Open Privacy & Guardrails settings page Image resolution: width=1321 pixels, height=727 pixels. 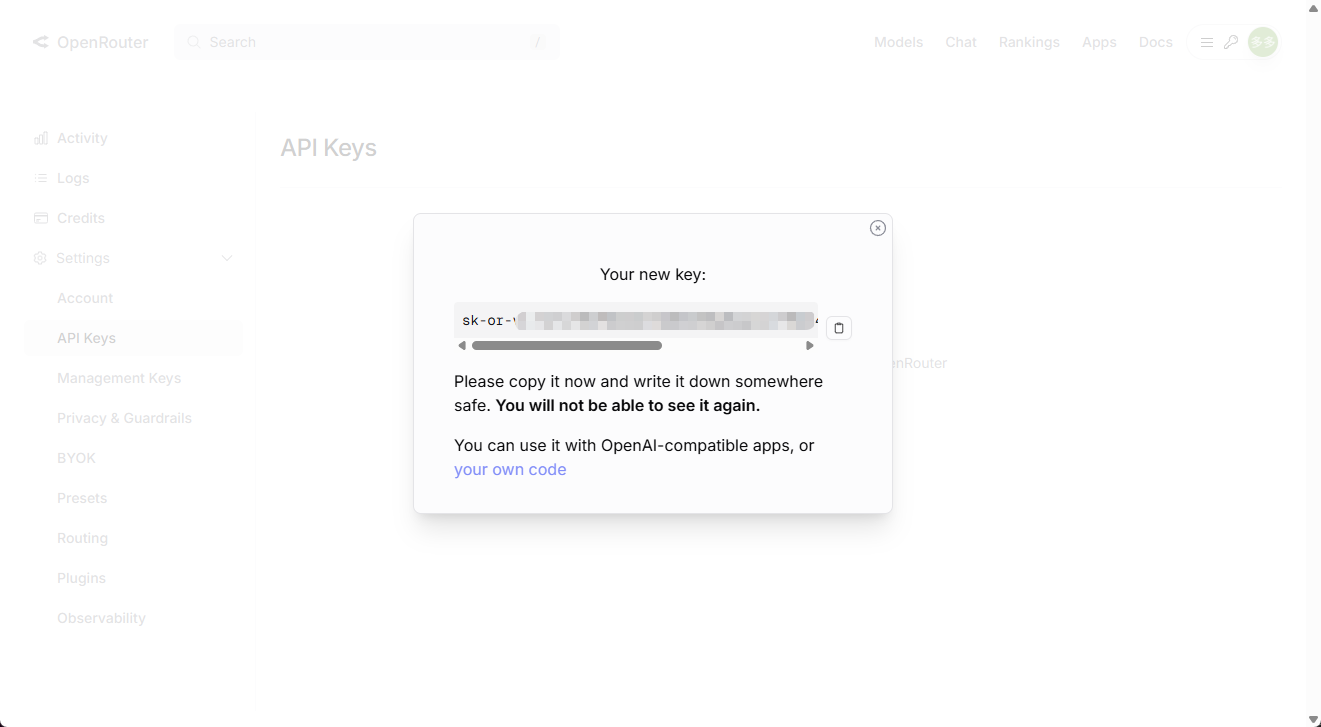click(124, 418)
